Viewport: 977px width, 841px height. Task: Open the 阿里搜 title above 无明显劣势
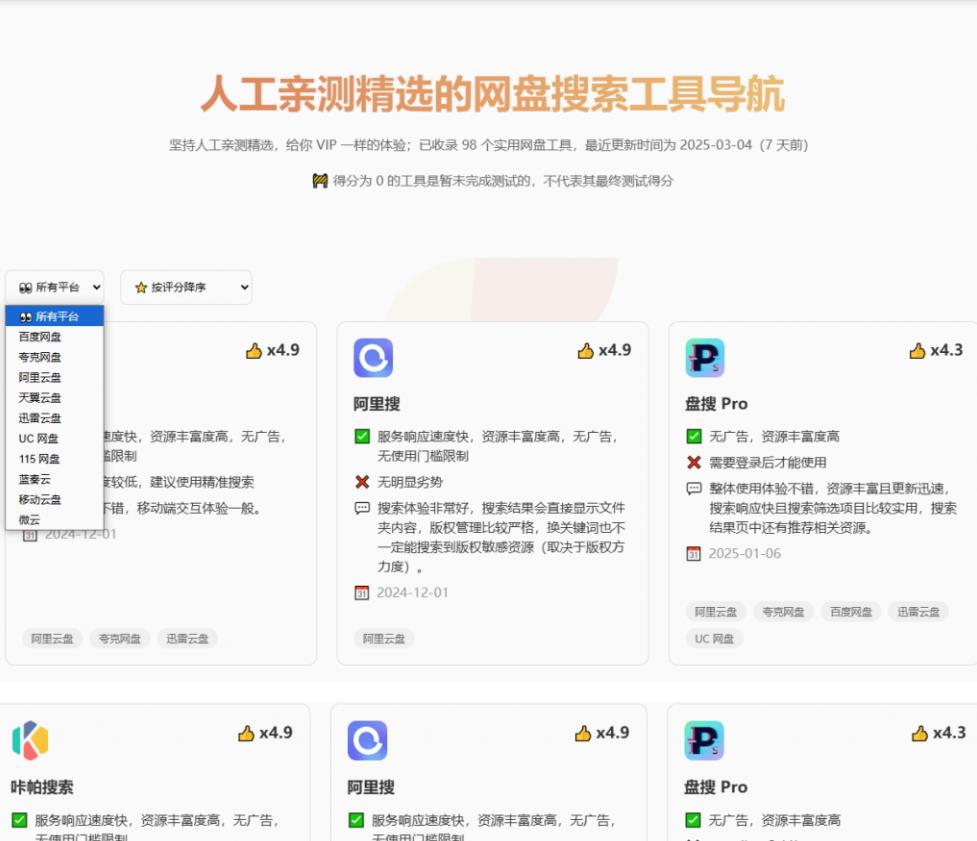click(377, 404)
